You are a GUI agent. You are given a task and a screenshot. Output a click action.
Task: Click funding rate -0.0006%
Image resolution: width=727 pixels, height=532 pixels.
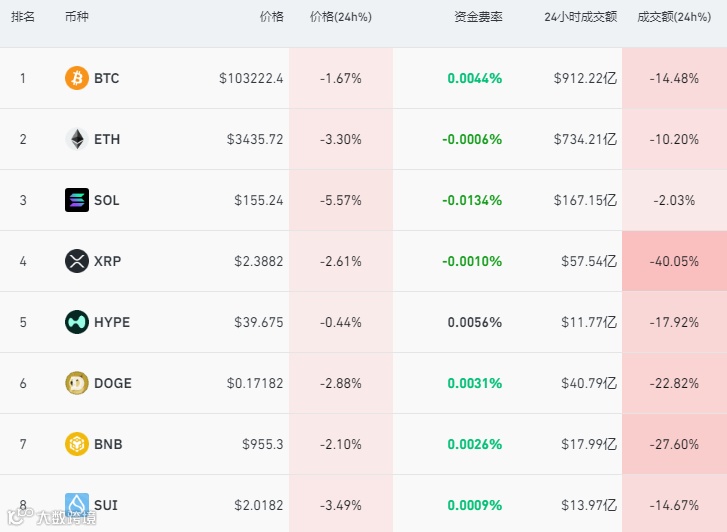[x=472, y=139]
